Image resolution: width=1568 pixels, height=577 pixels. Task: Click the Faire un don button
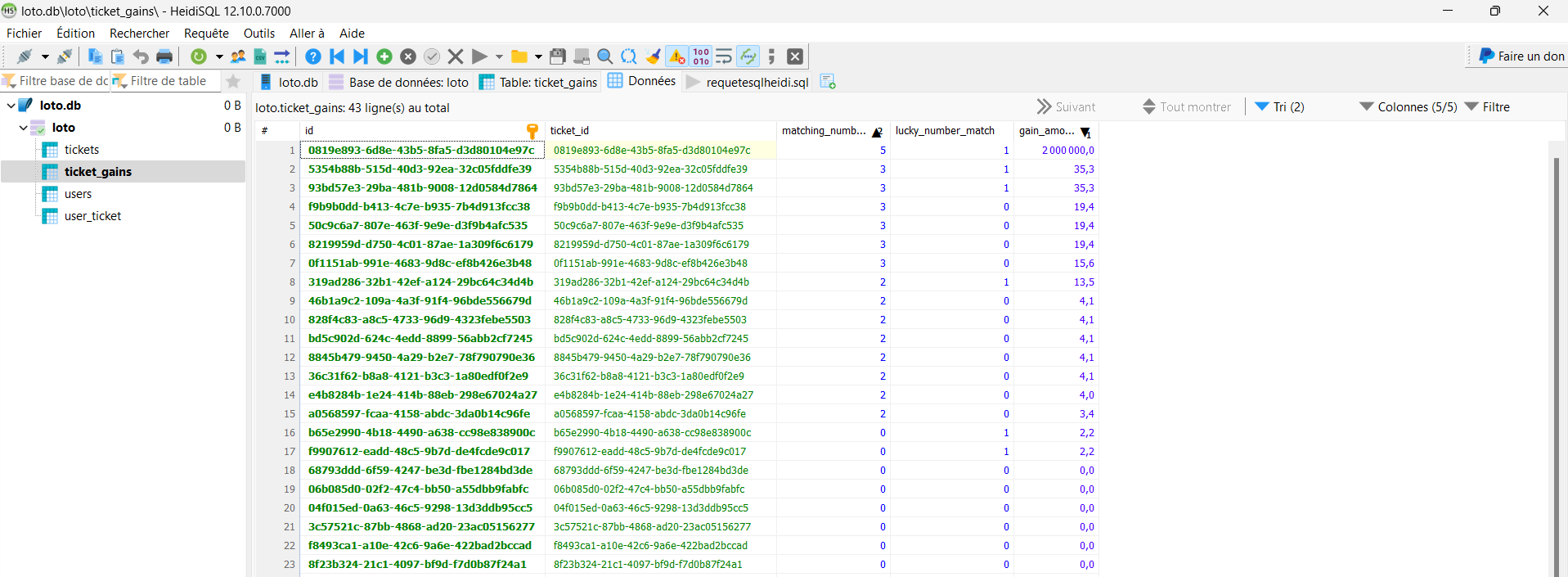click(x=1521, y=56)
